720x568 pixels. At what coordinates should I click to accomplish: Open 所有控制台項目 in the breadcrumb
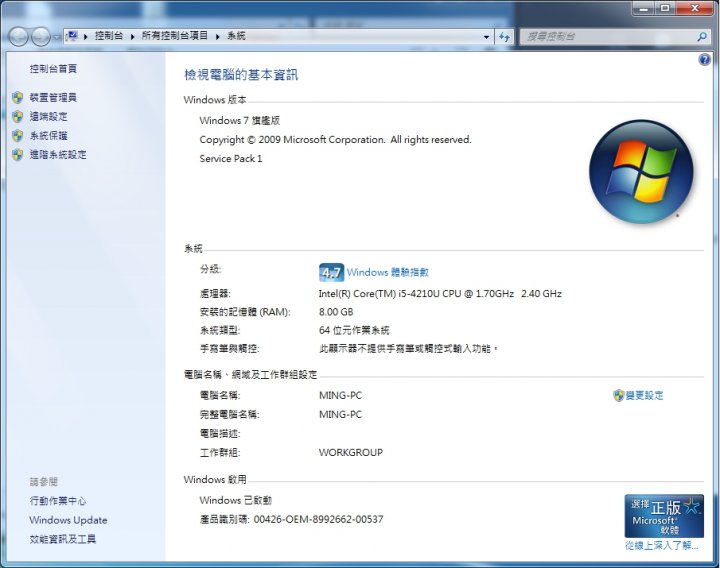(175, 36)
